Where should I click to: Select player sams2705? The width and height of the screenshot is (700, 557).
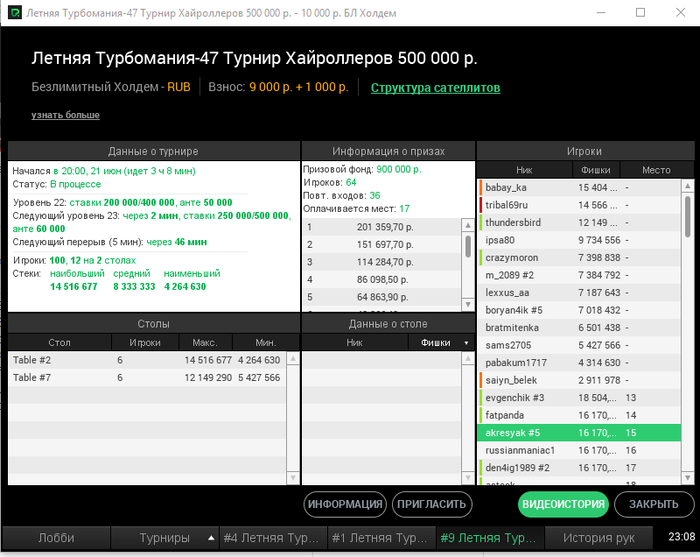579,345
